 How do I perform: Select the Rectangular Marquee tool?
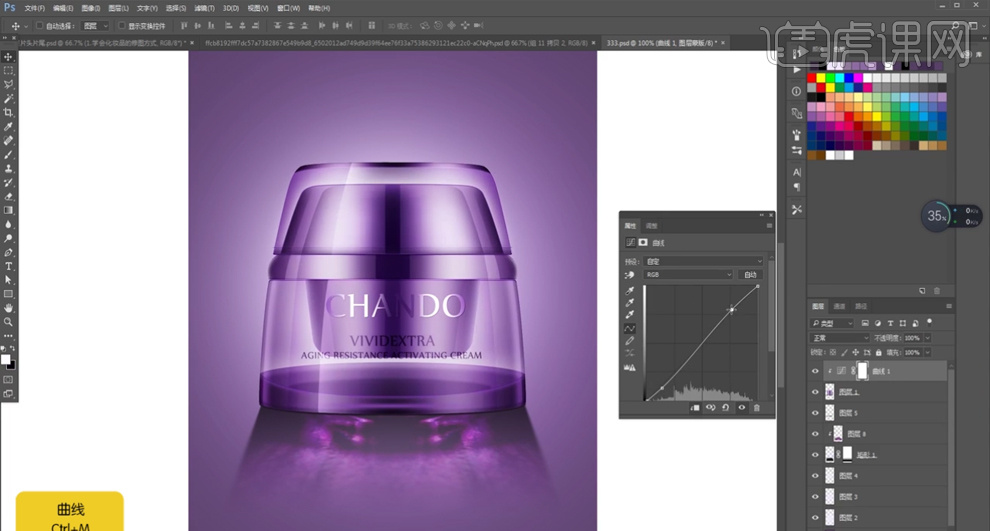pos(8,71)
